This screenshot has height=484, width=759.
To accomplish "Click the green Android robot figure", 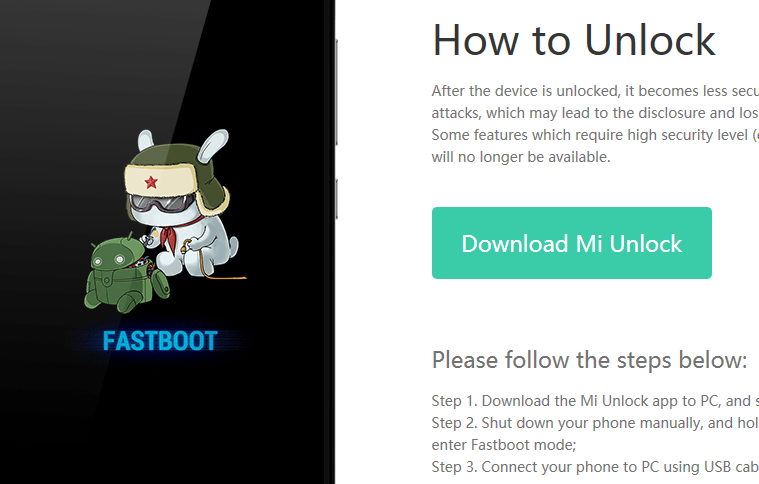I will [127, 274].
